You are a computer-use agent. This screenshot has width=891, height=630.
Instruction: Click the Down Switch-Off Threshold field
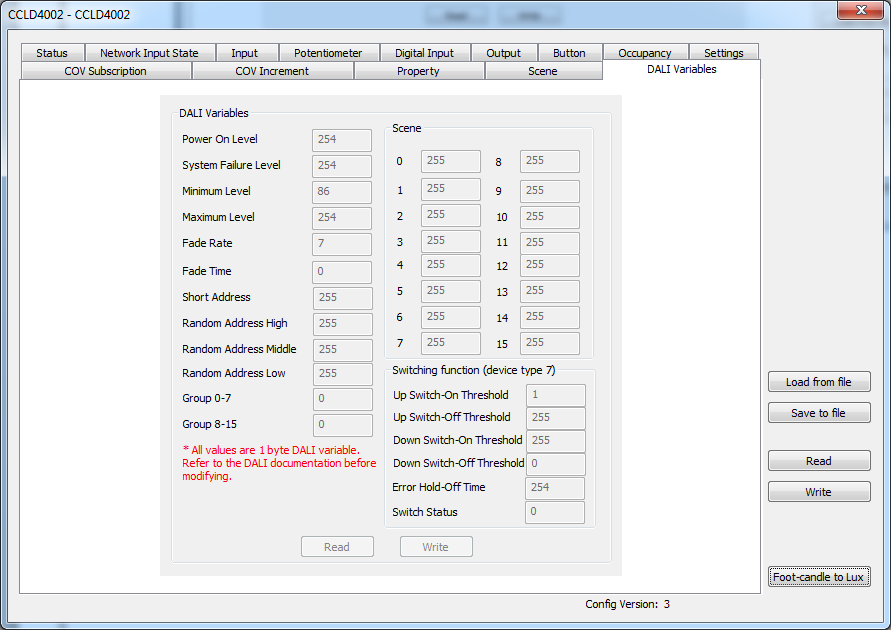coord(555,464)
